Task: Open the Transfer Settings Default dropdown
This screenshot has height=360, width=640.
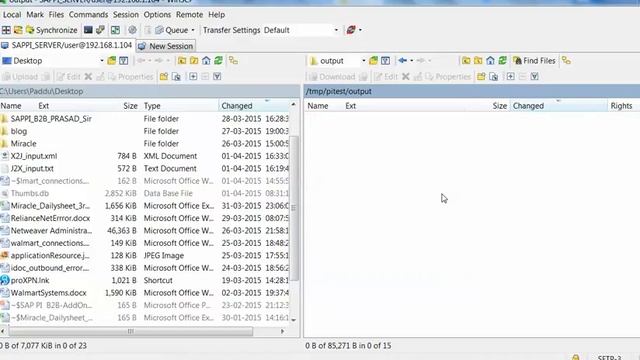Action: point(301,30)
